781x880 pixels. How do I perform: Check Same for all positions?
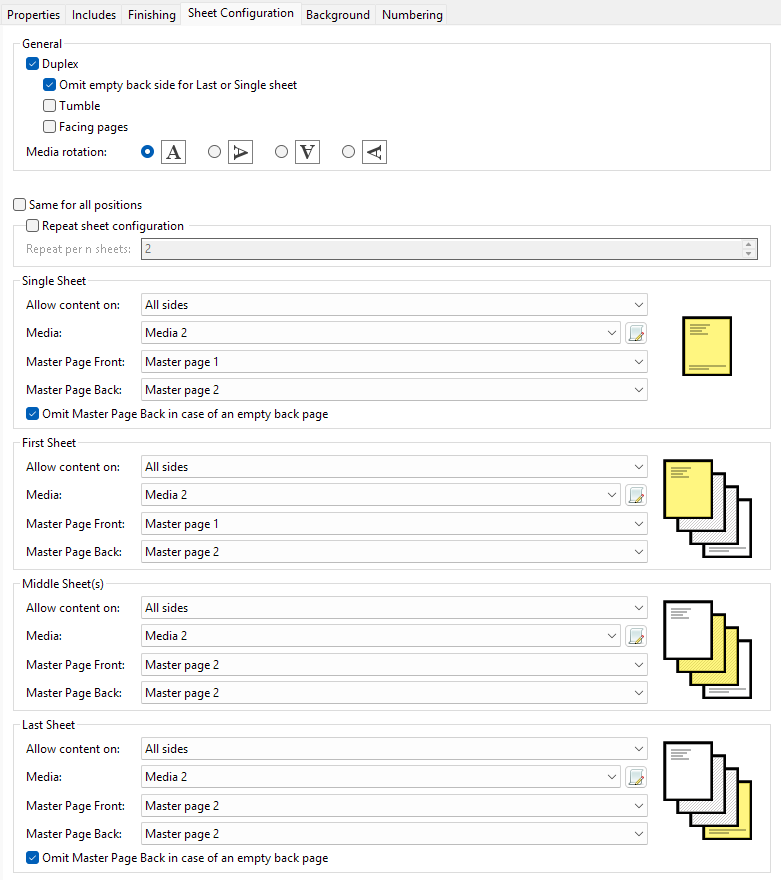20,205
